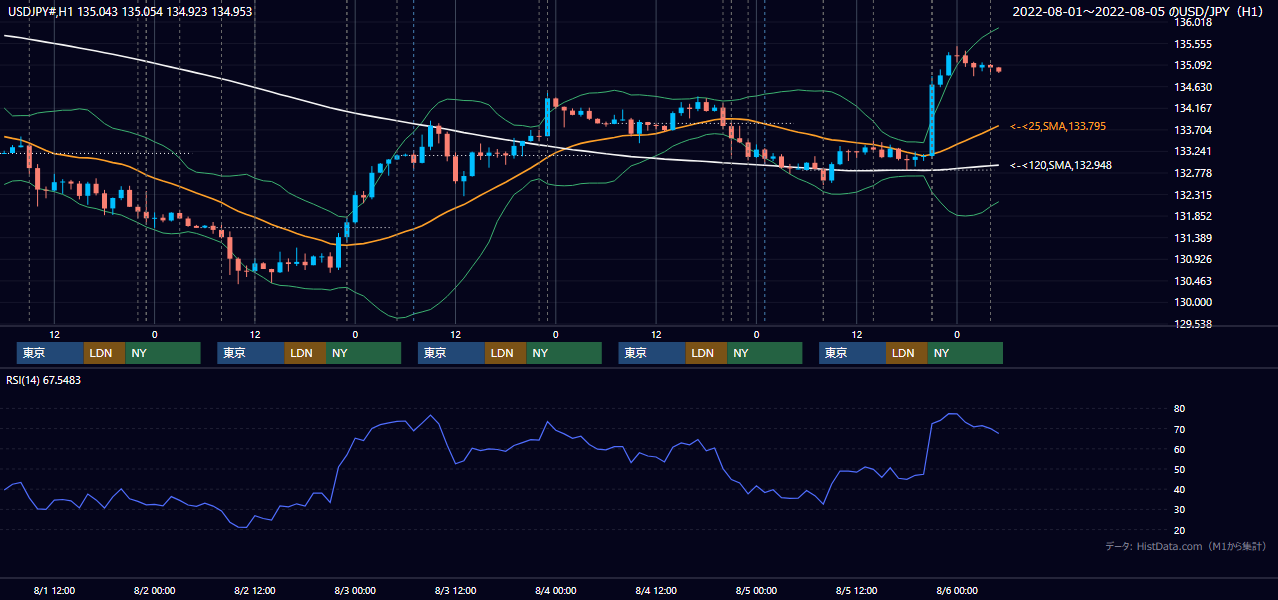Click the 2022-08-01~2022-08-05 USD/JPY (H1) title
This screenshot has width=1278, height=600.
pyautogui.click(x=1140, y=12)
